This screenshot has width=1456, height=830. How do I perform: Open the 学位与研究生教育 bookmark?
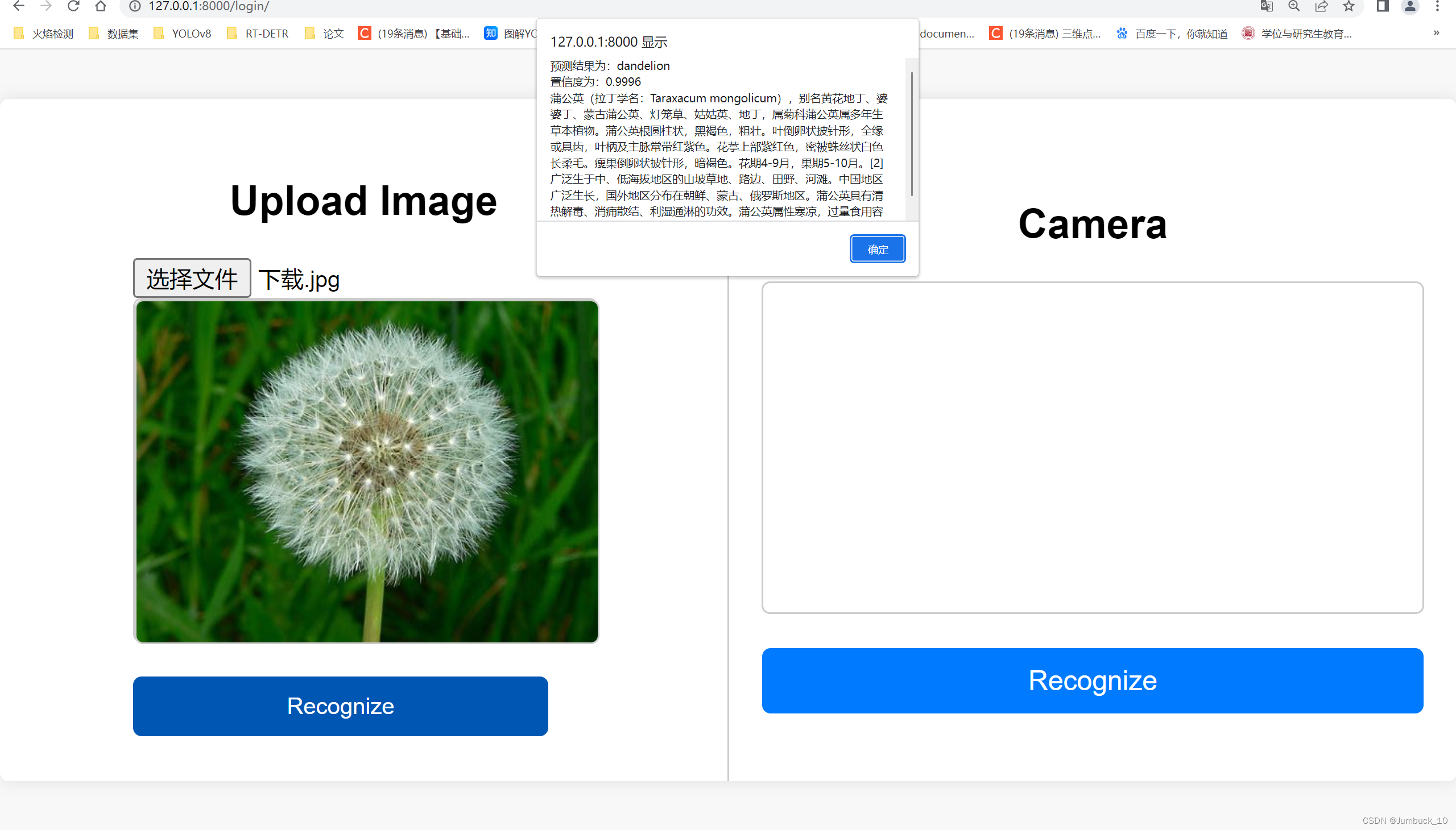point(1297,34)
